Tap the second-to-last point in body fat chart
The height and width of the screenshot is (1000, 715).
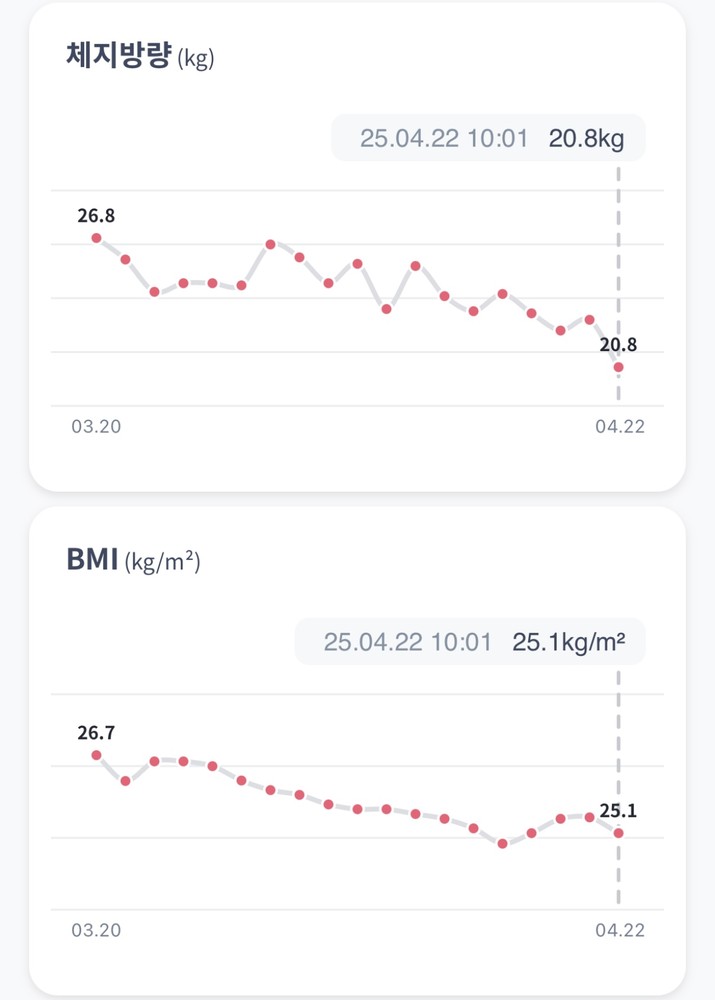coord(590,319)
